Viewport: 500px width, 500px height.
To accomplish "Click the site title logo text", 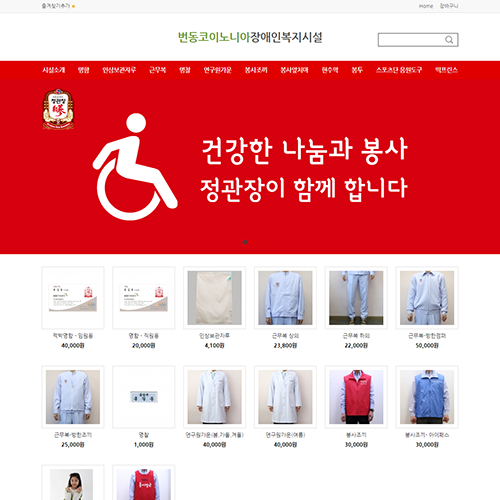I will [x=250, y=37].
